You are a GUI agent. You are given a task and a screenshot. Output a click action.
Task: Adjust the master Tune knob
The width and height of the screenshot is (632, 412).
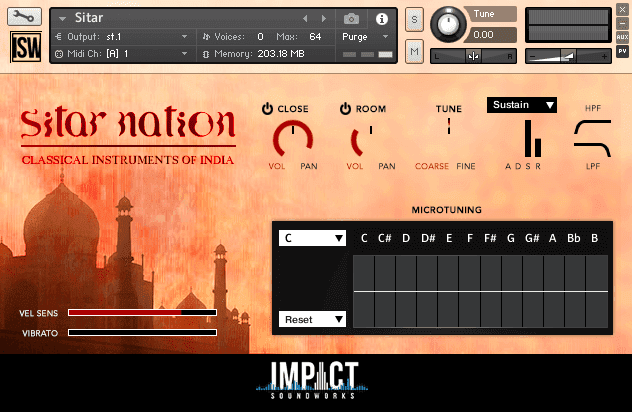[448, 25]
